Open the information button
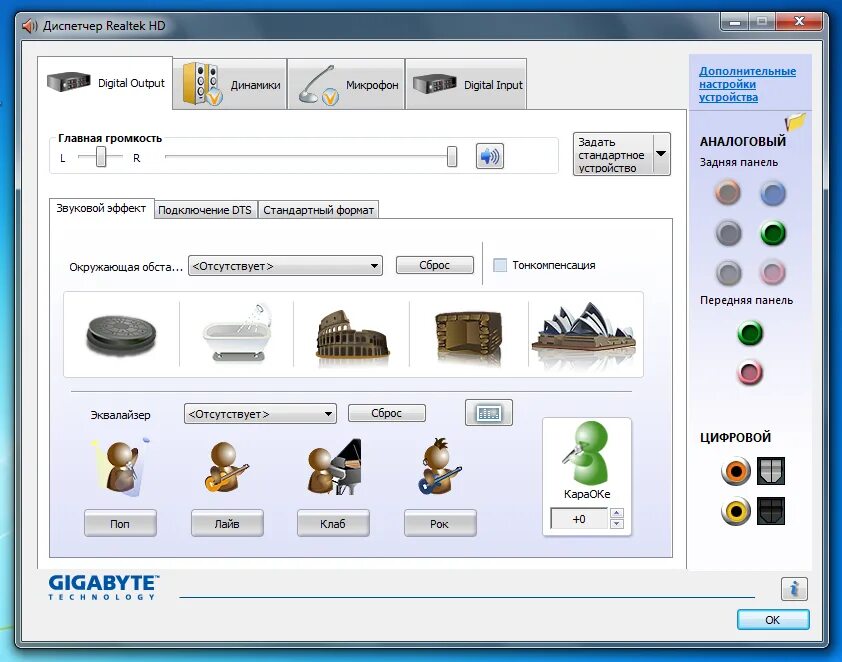Image resolution: width=842 pixels, height=662 pixels. pos(794,589)
